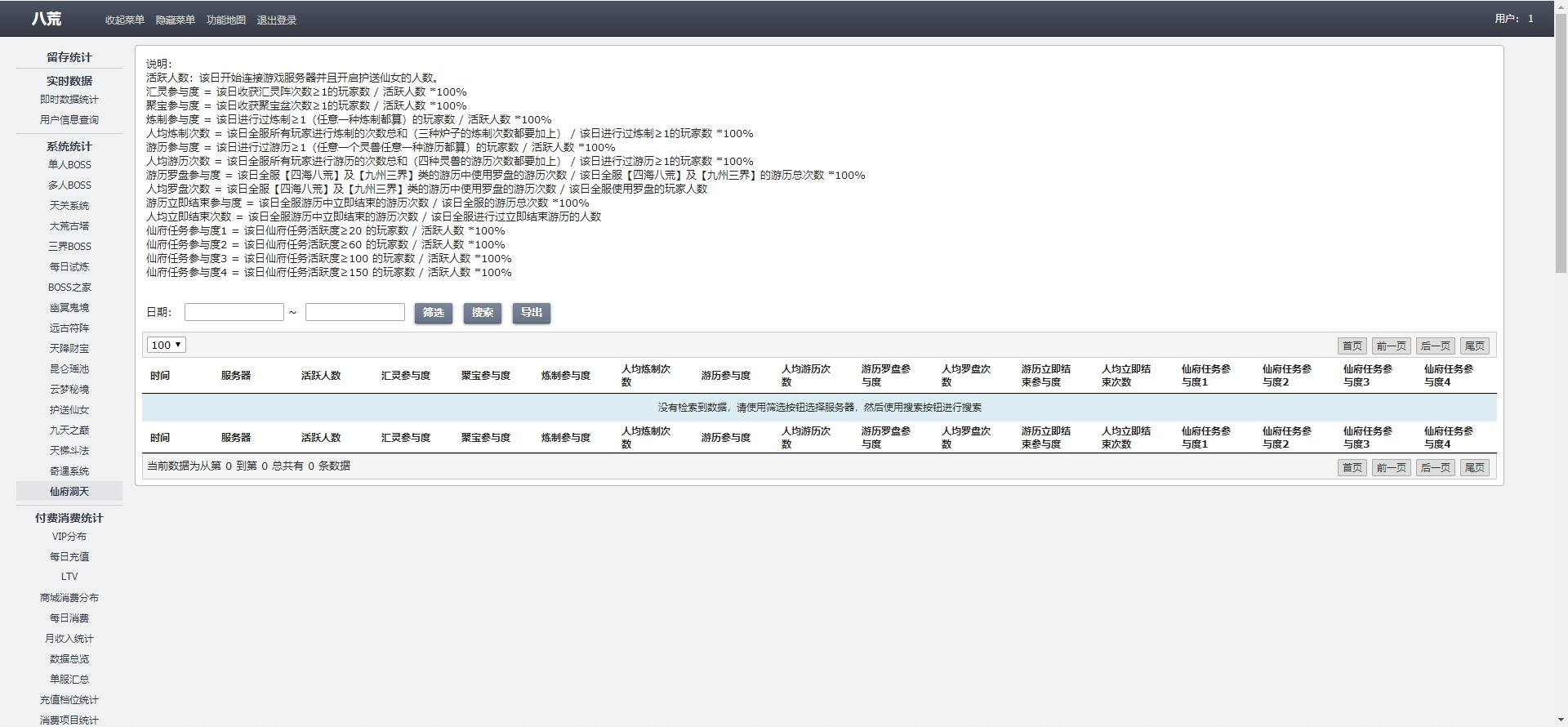Click the bottom 尾页 pagination button
Image resolution: width=1568 pixels, height=727 pixels.
point(1475,467)
